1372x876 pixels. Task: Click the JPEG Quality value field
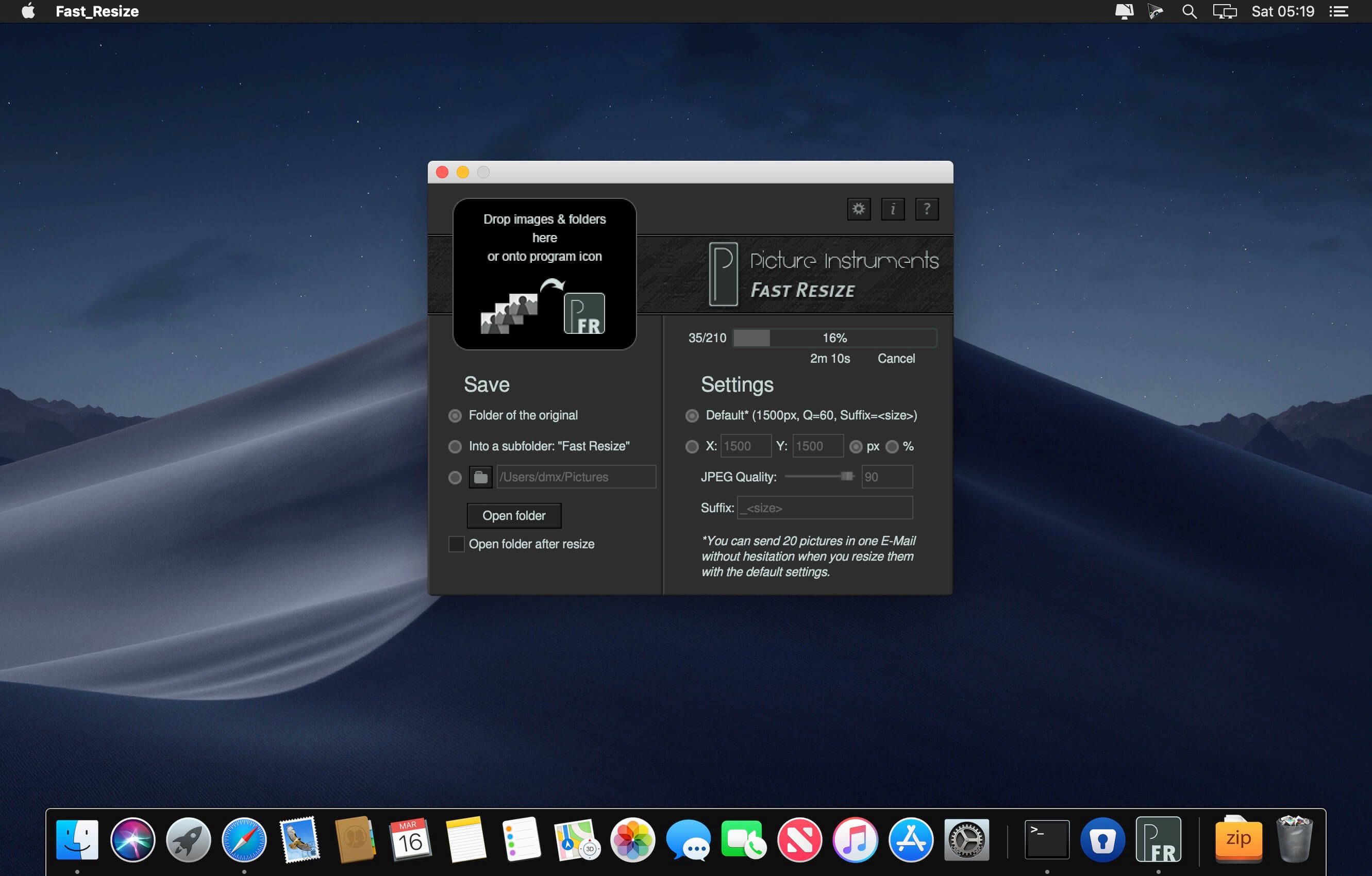pos(886,477)
